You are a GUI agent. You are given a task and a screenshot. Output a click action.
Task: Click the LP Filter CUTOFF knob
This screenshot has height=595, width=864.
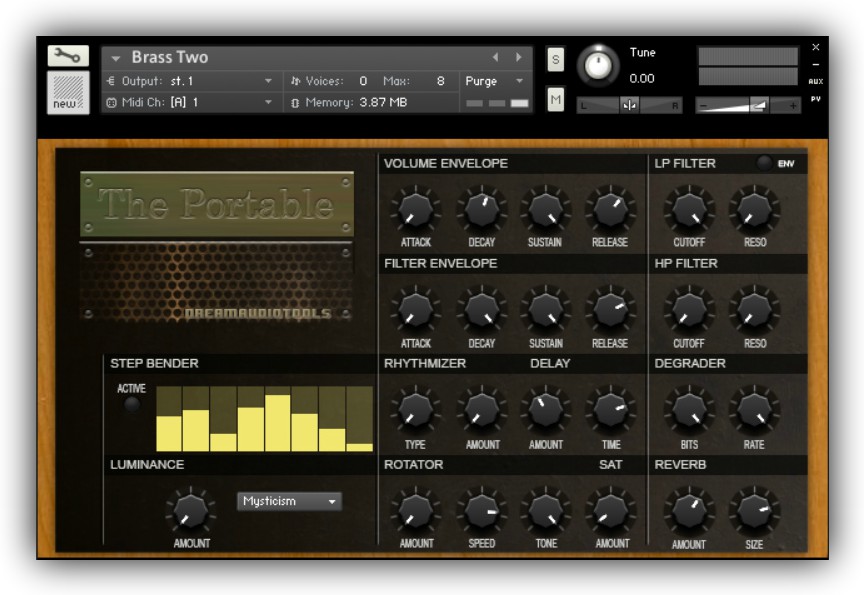coord(689,210)
